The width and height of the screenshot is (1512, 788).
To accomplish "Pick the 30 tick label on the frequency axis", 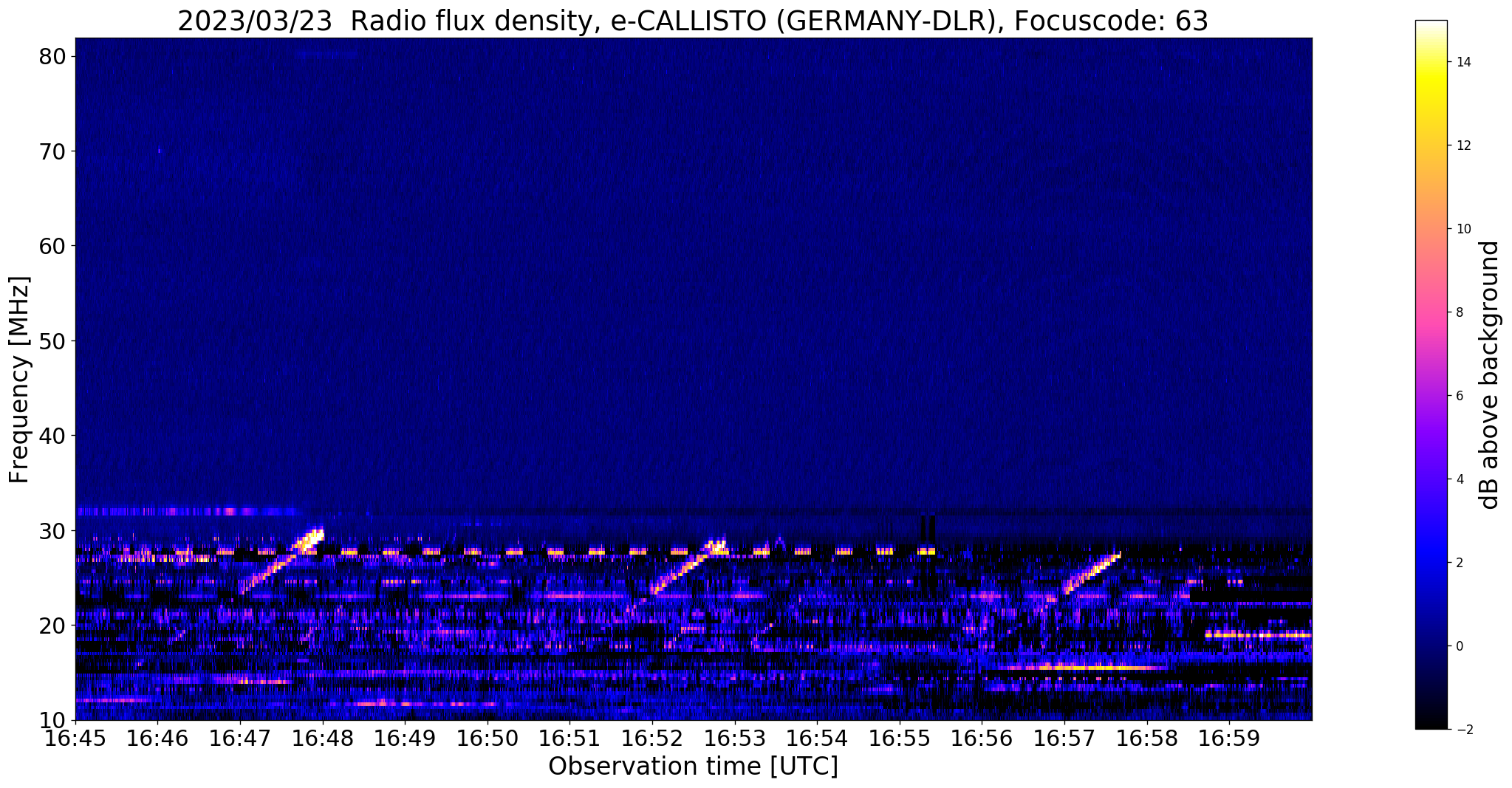I will coord(52,531).
